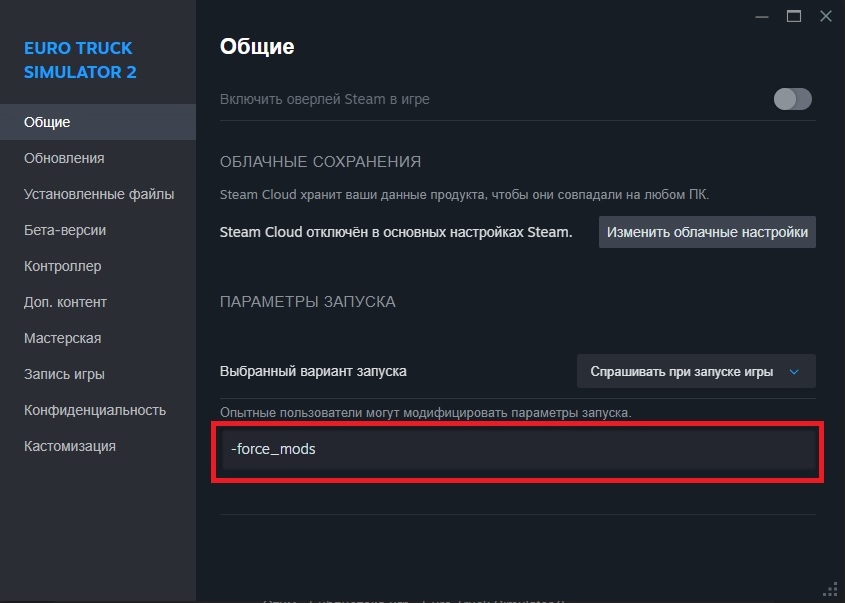Select 'Доп. контент' in sidebar
Viewport: 845px width, 603px height.
point(65,302)
